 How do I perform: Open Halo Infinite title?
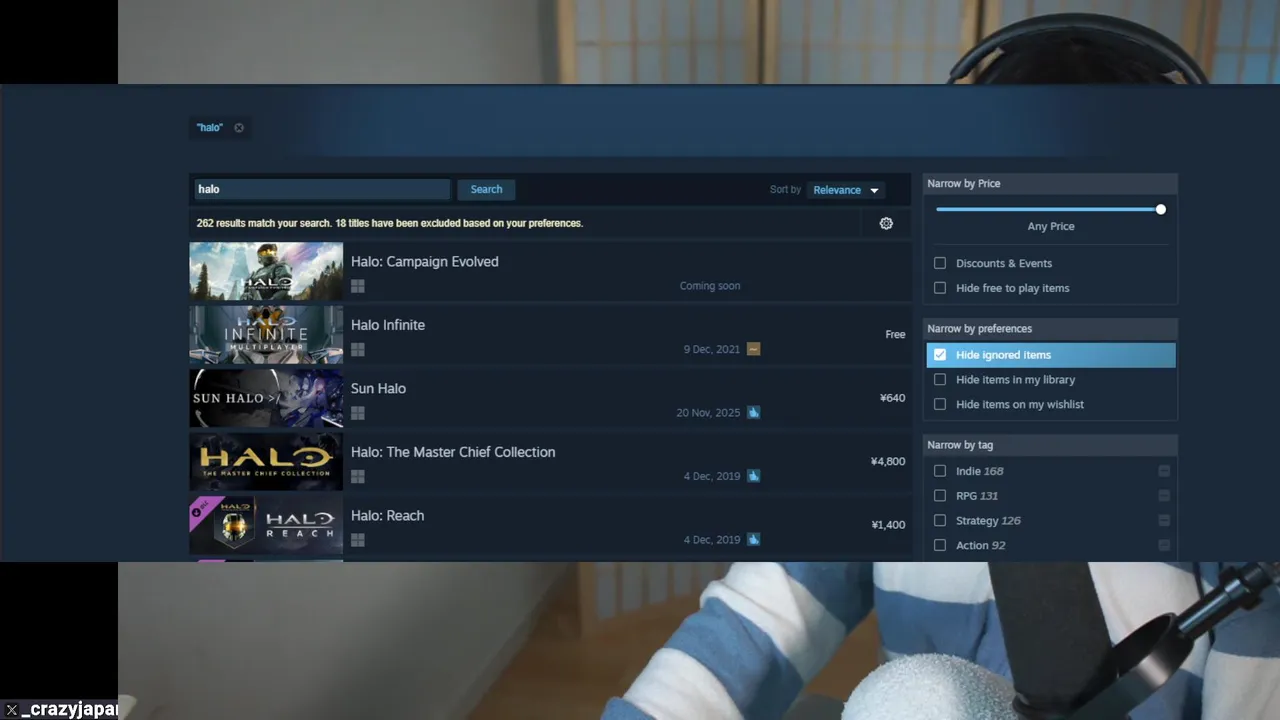click(388, 325)
